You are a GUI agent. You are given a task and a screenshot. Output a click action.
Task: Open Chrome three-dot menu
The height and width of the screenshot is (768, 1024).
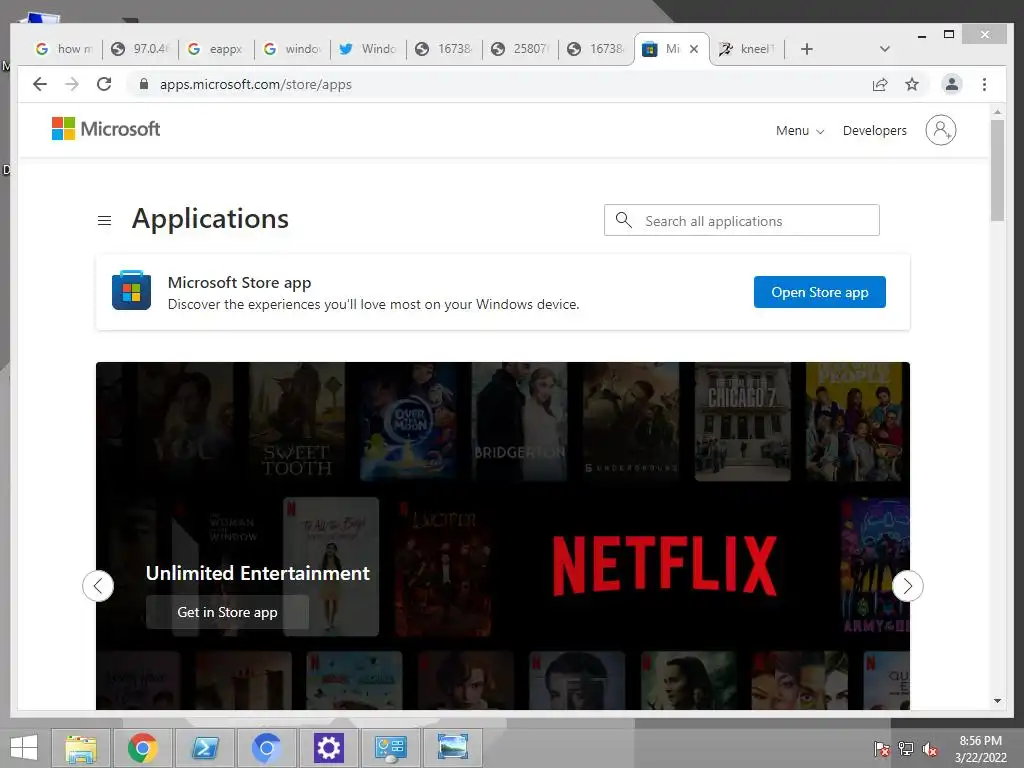984,84
